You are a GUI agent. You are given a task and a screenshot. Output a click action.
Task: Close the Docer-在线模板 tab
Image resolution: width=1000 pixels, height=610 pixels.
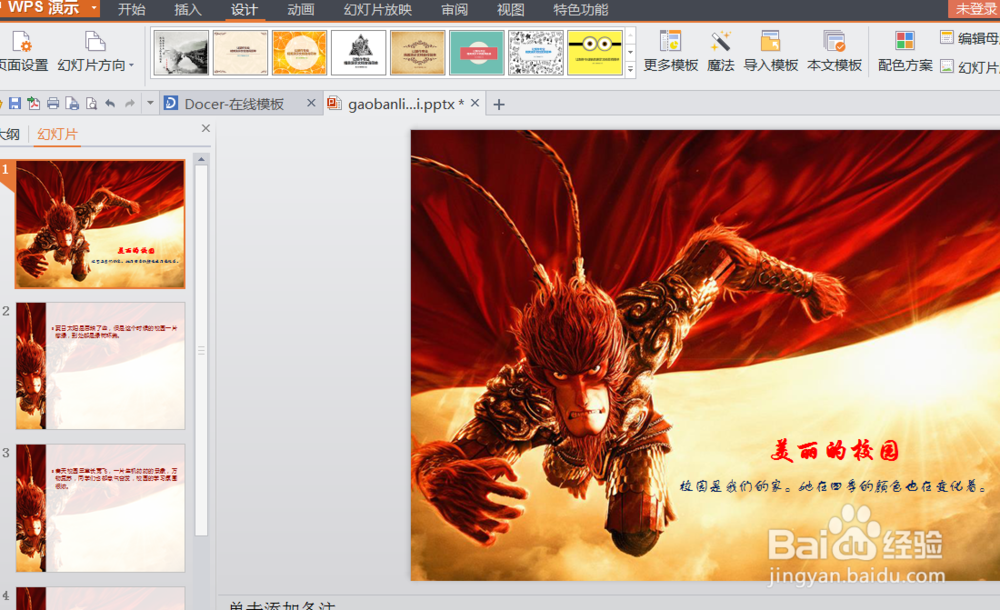point(311,103)
